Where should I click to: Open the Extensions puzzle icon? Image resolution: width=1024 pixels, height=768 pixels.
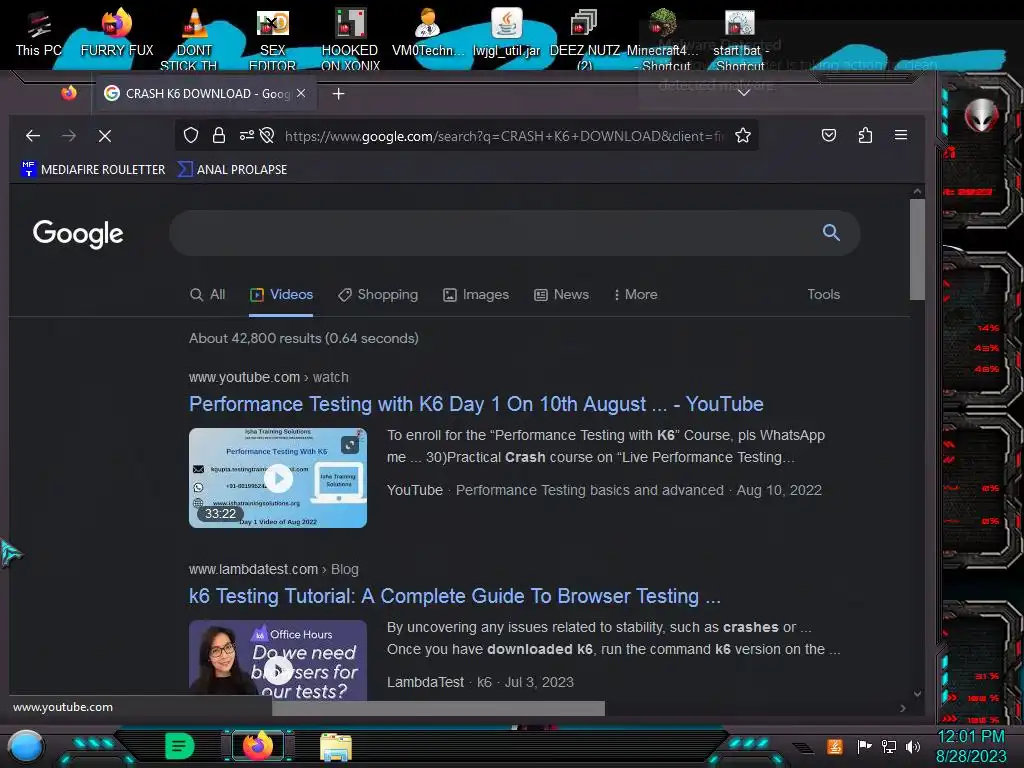point(865,135)
